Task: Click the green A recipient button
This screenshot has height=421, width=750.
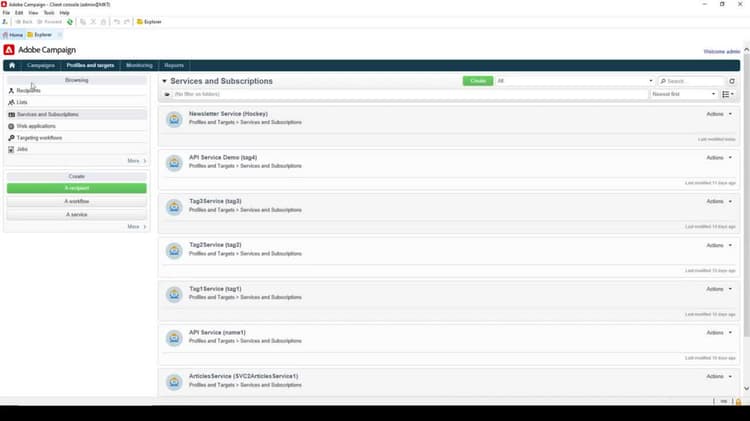Action: [77, 188]
